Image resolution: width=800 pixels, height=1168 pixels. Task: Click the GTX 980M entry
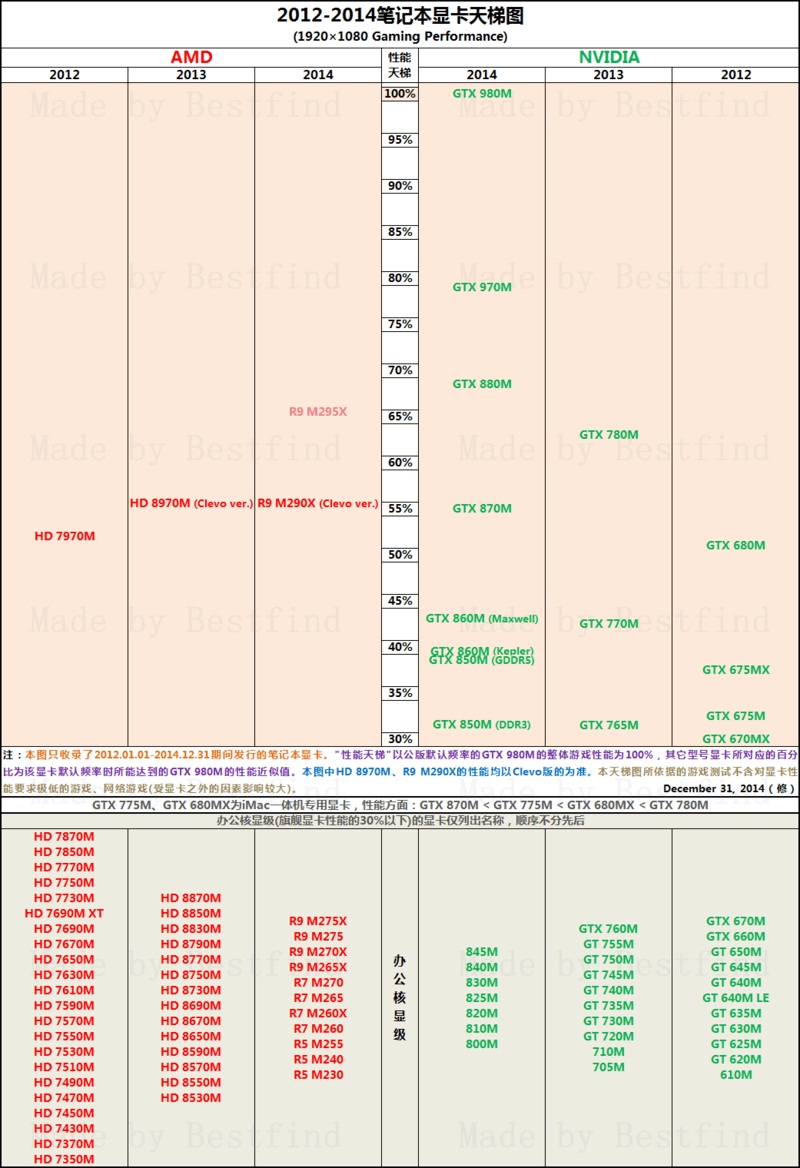[x=482, y=93]
